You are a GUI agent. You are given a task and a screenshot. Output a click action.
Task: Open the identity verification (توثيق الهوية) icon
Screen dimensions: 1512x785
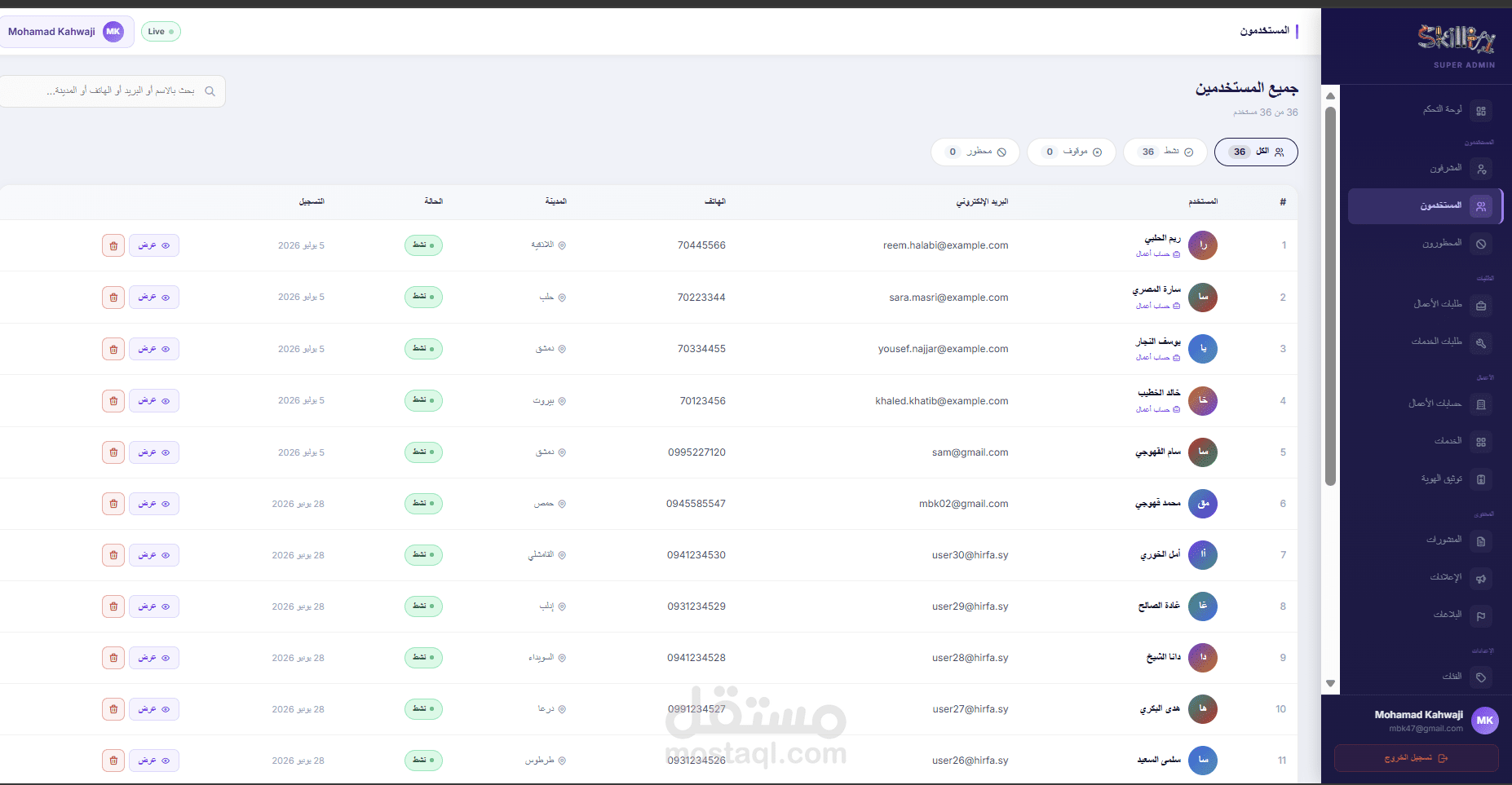click(1481, 479)
